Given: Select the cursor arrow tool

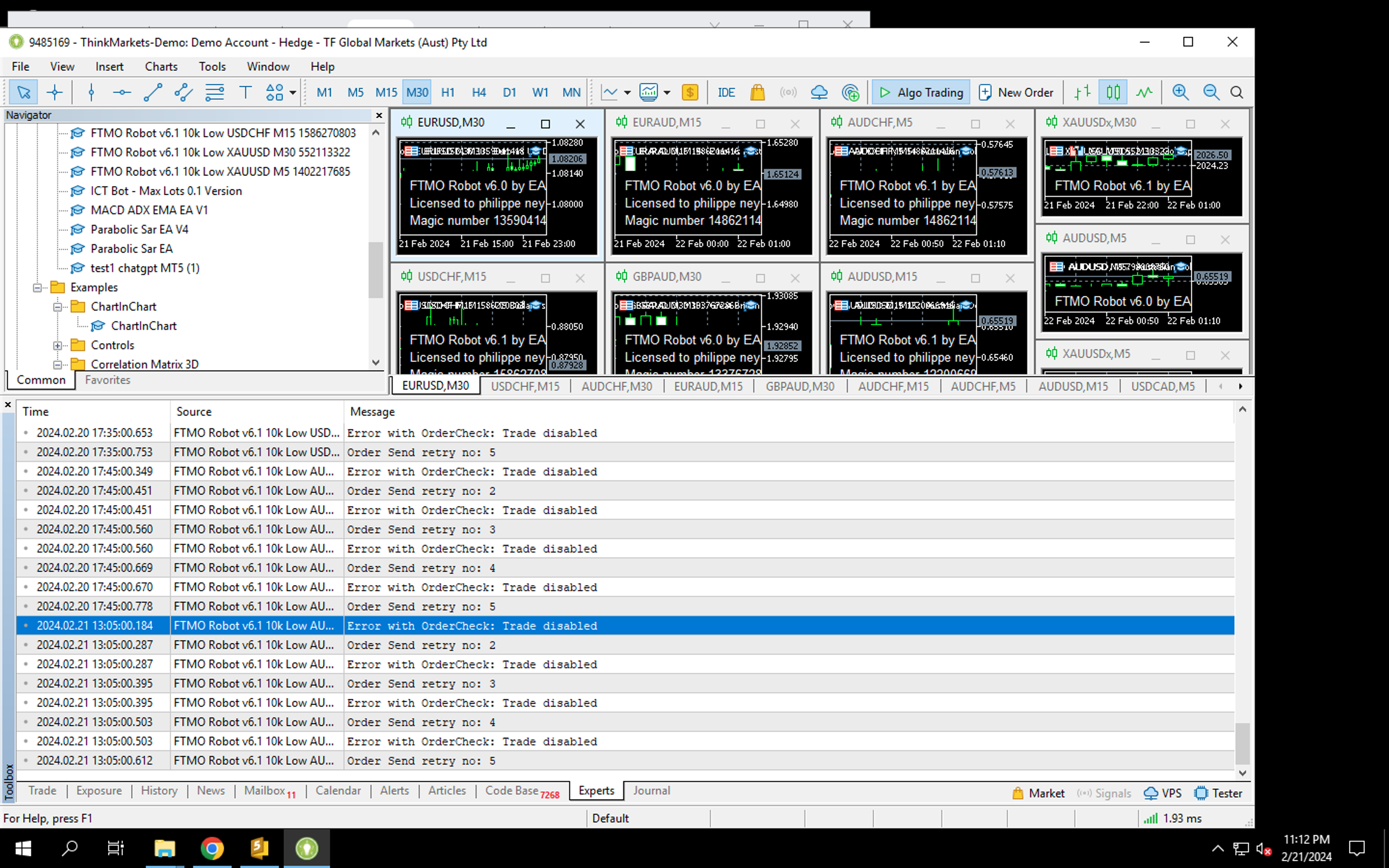Looking at the screenshot, I should (x=24, y=93).
